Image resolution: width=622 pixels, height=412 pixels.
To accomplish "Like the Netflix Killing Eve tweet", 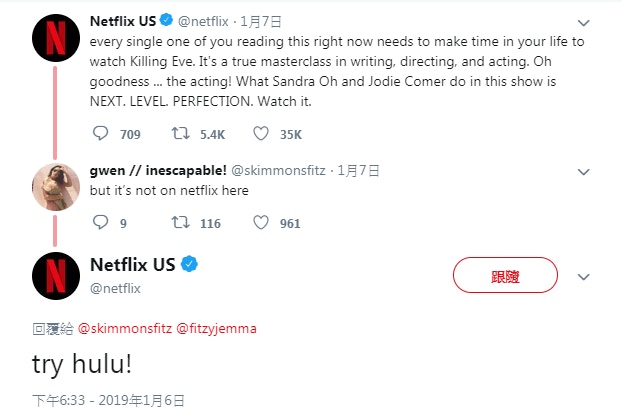I will click(261, 133).
